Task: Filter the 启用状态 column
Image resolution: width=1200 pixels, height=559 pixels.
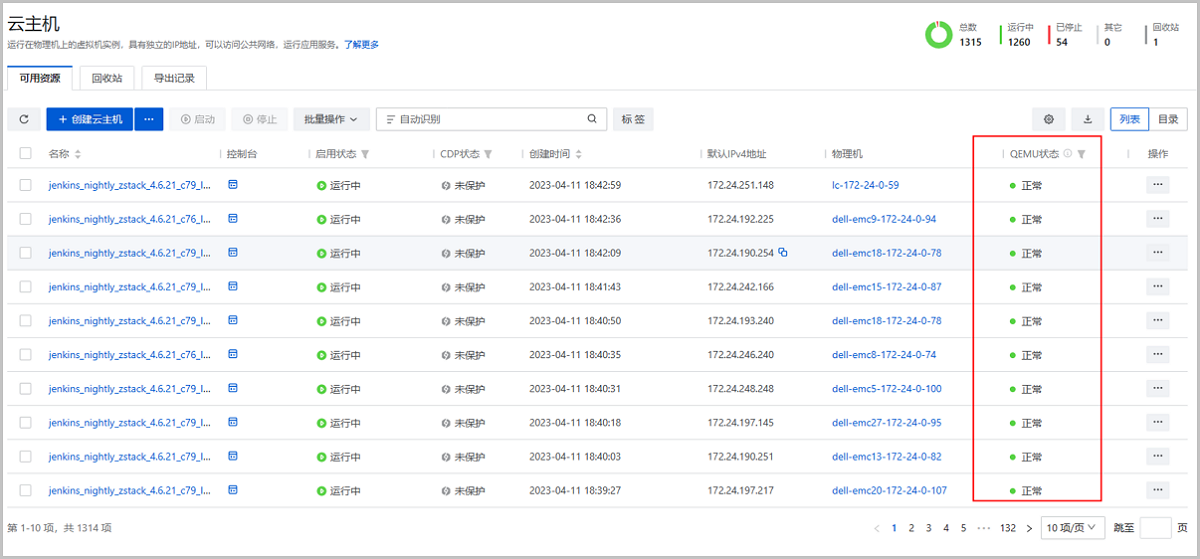Action: [365, 154]
